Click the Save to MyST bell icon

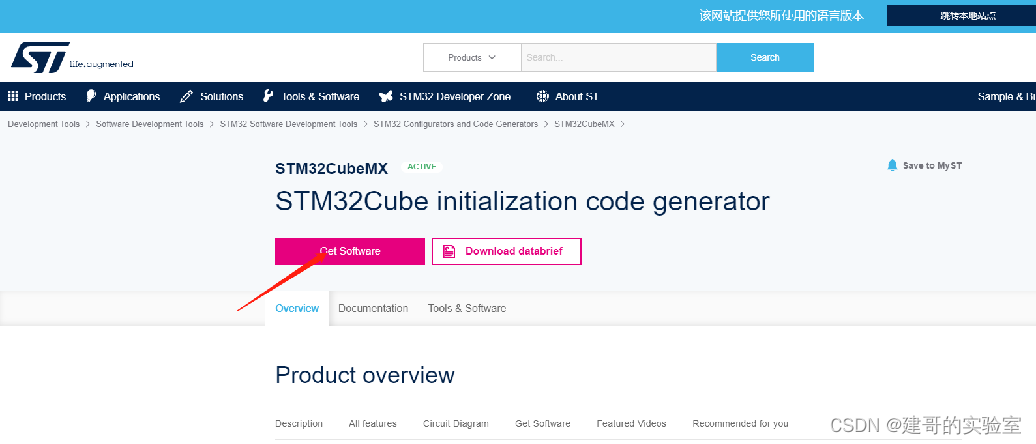pyautogui.click(x=893, y=165)
